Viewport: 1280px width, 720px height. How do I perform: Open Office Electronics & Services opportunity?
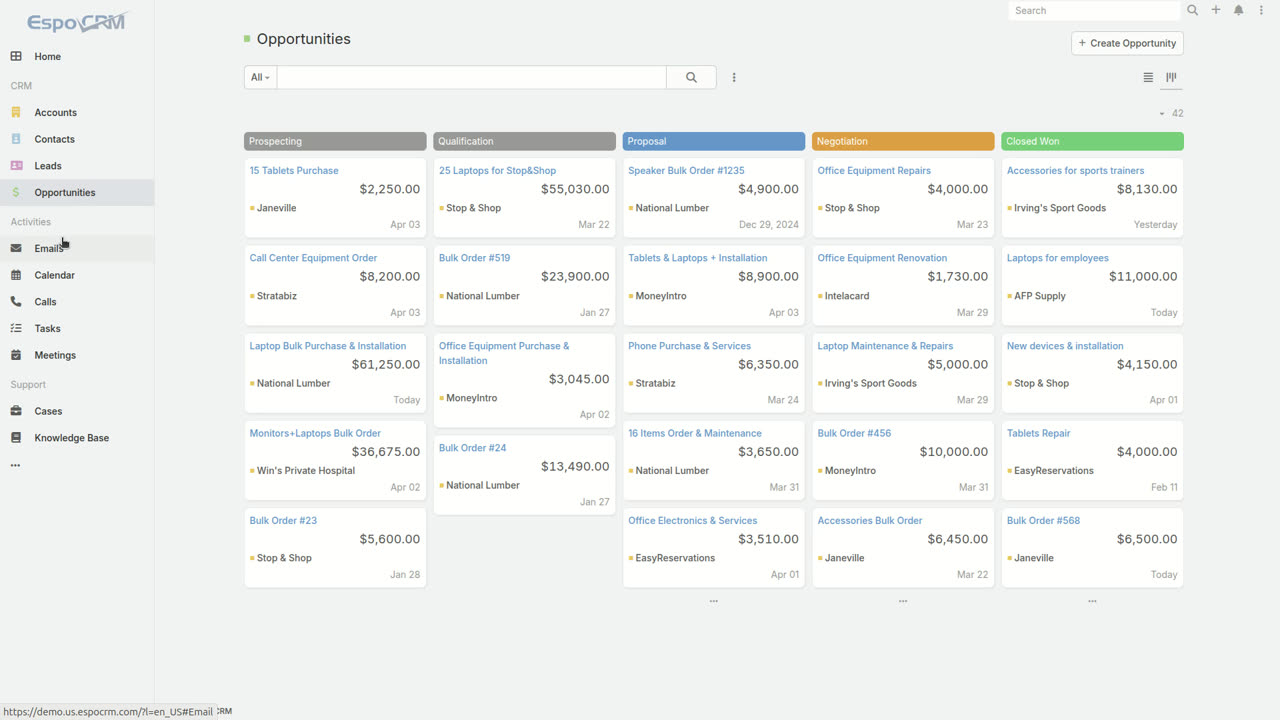coord(692,521)
